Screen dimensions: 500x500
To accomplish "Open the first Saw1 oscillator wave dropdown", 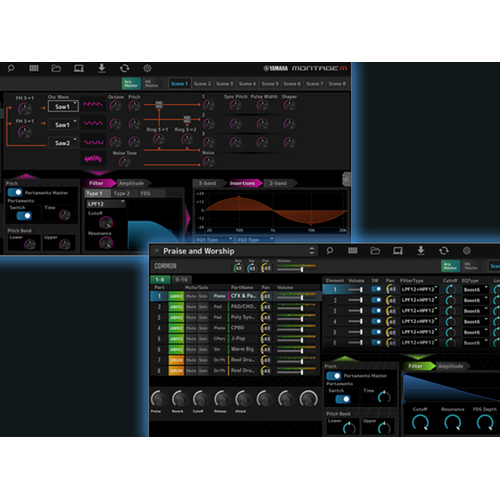I will click(63, 106).
